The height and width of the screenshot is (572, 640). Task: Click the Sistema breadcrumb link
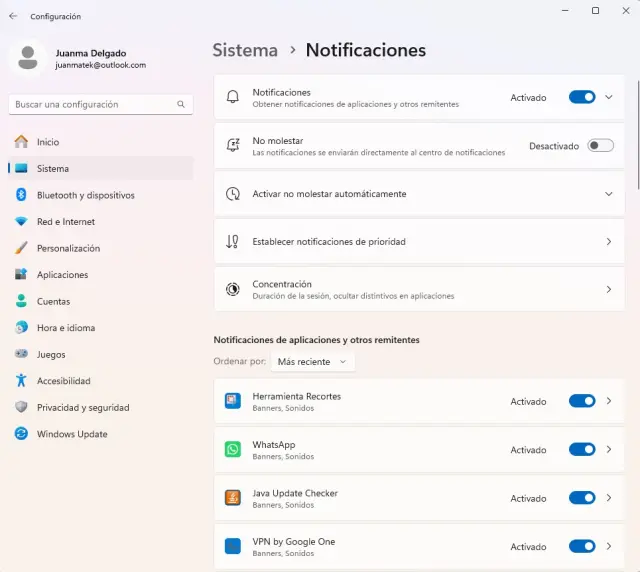[x=245, y=50]
